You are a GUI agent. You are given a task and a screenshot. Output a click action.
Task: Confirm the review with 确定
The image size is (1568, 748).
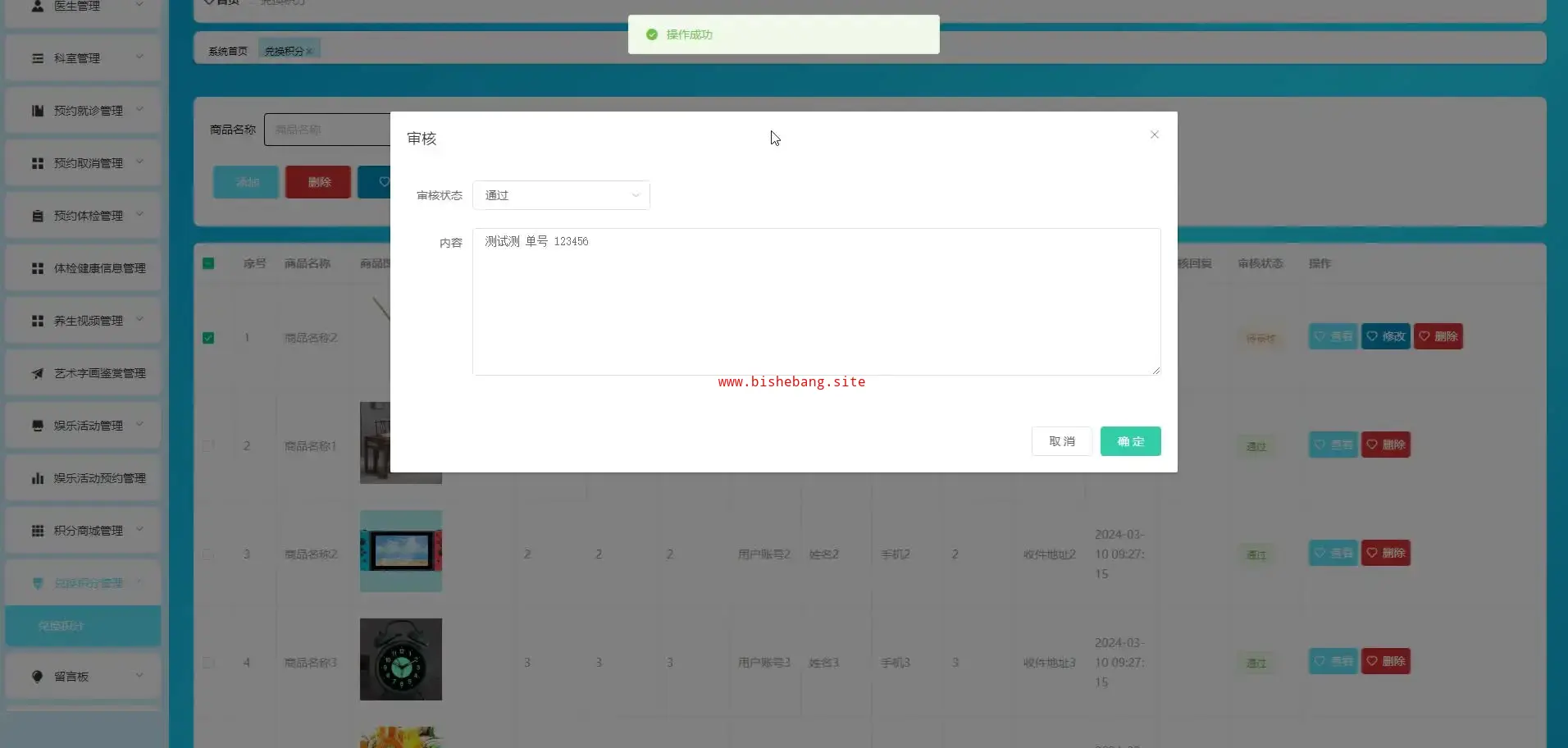coord(1130,441)
